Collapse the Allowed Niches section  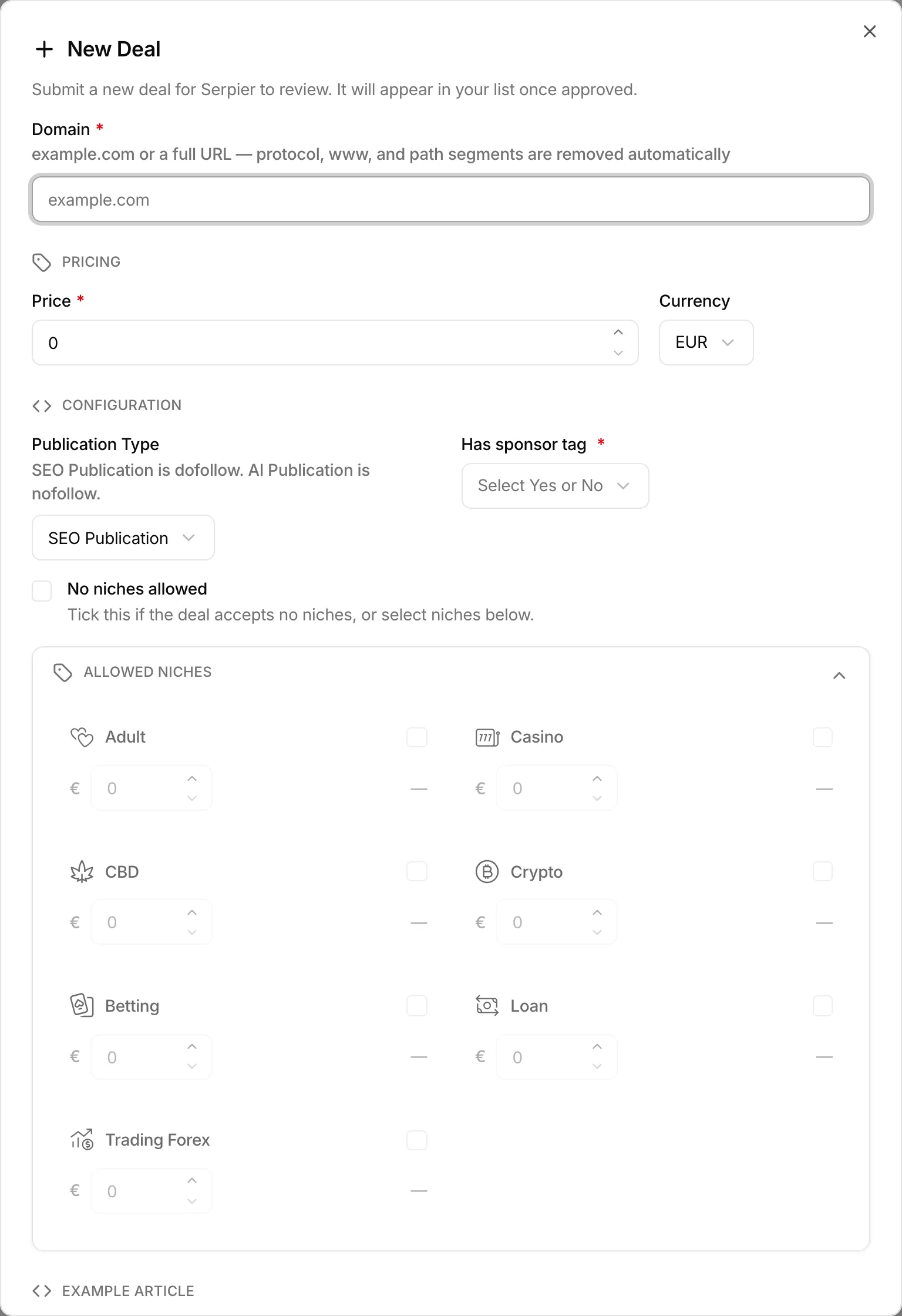(839, 676)
